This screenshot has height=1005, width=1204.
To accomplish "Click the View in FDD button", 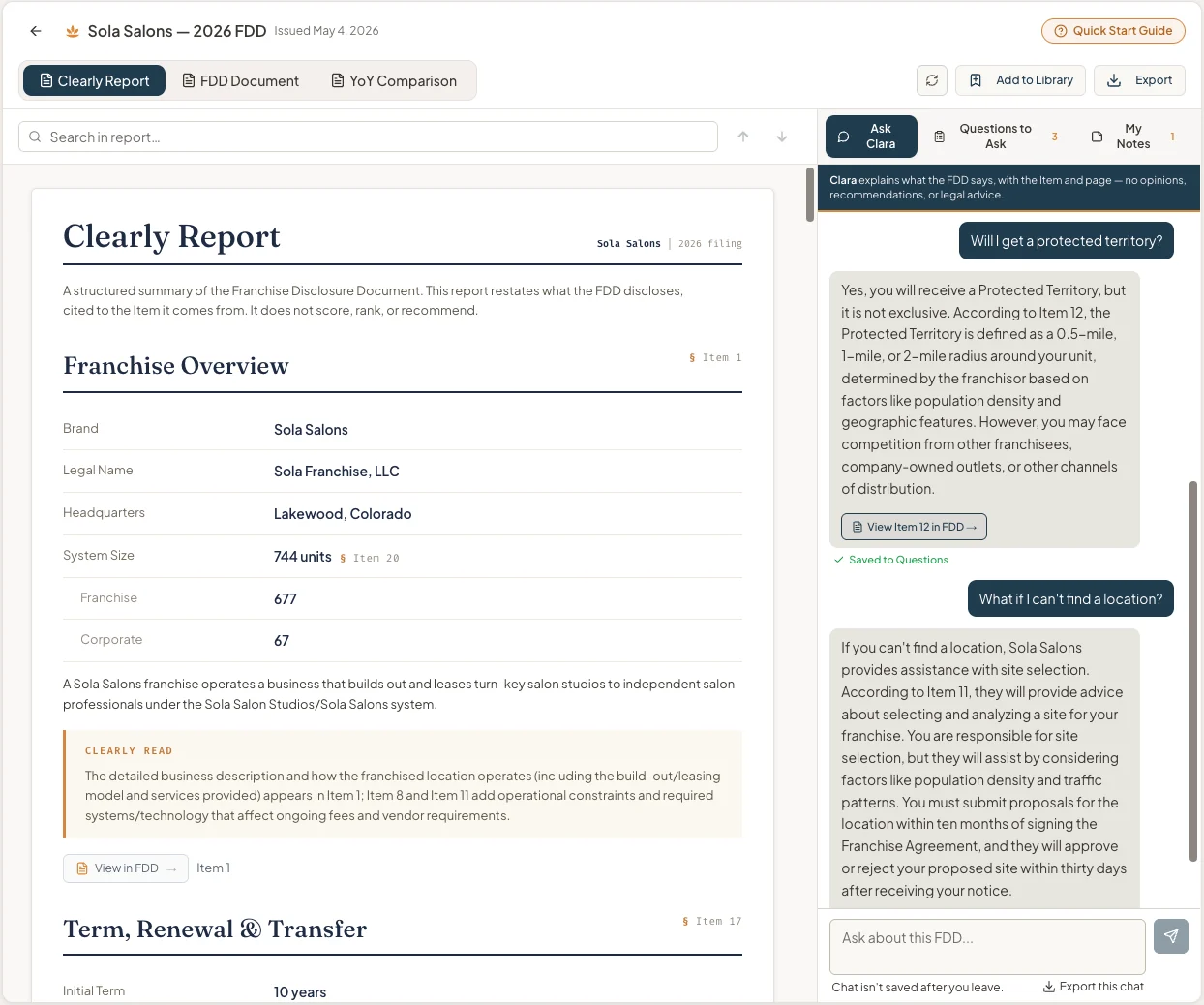I will coord(126,868).
